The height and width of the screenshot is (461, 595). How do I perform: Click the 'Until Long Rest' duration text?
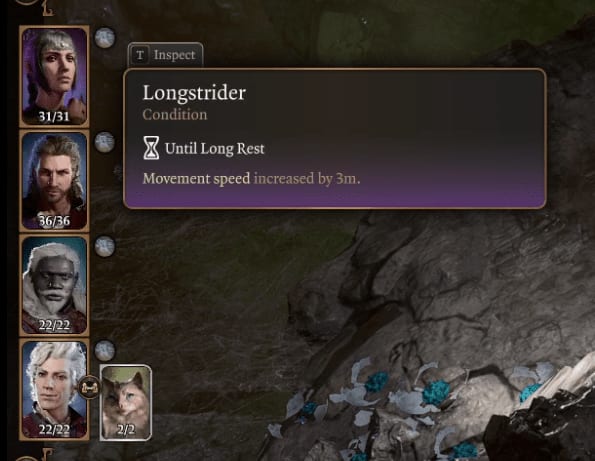(214, 148)
